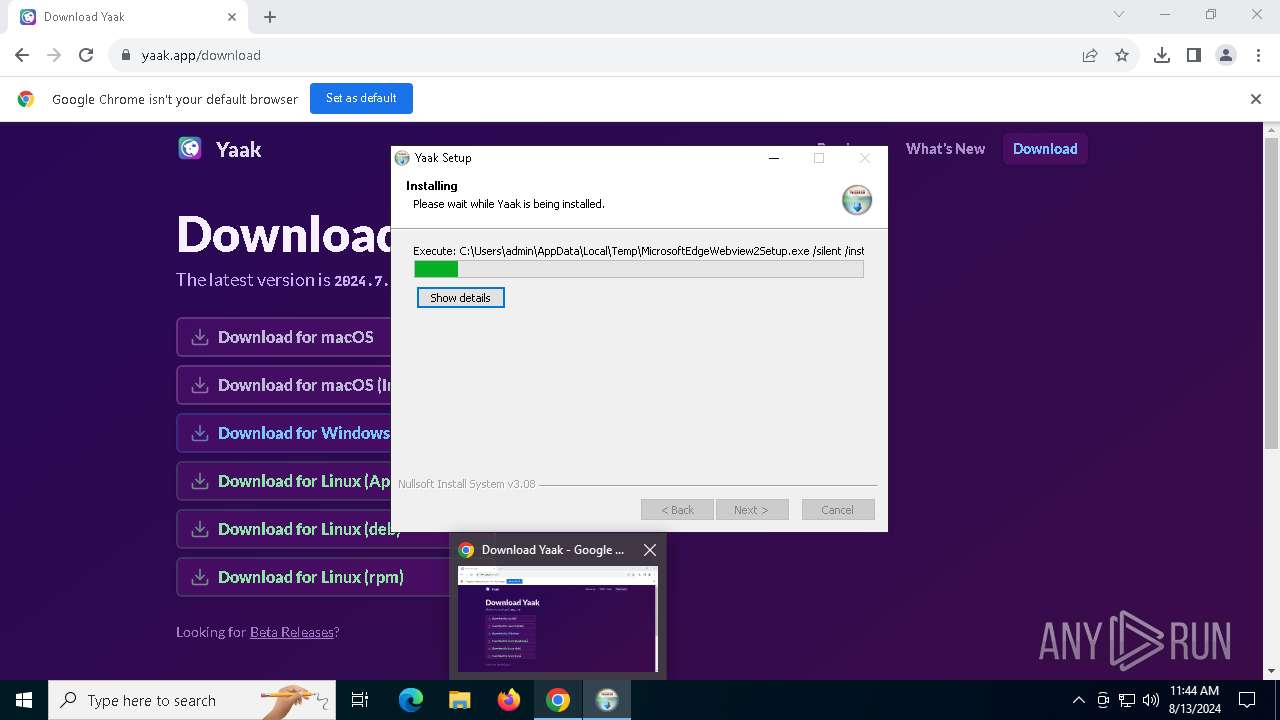Image resolution: width=1280 pixels, height=720 pixels.
Task: Click Download for Windows button
Action: tap(284, 433)
